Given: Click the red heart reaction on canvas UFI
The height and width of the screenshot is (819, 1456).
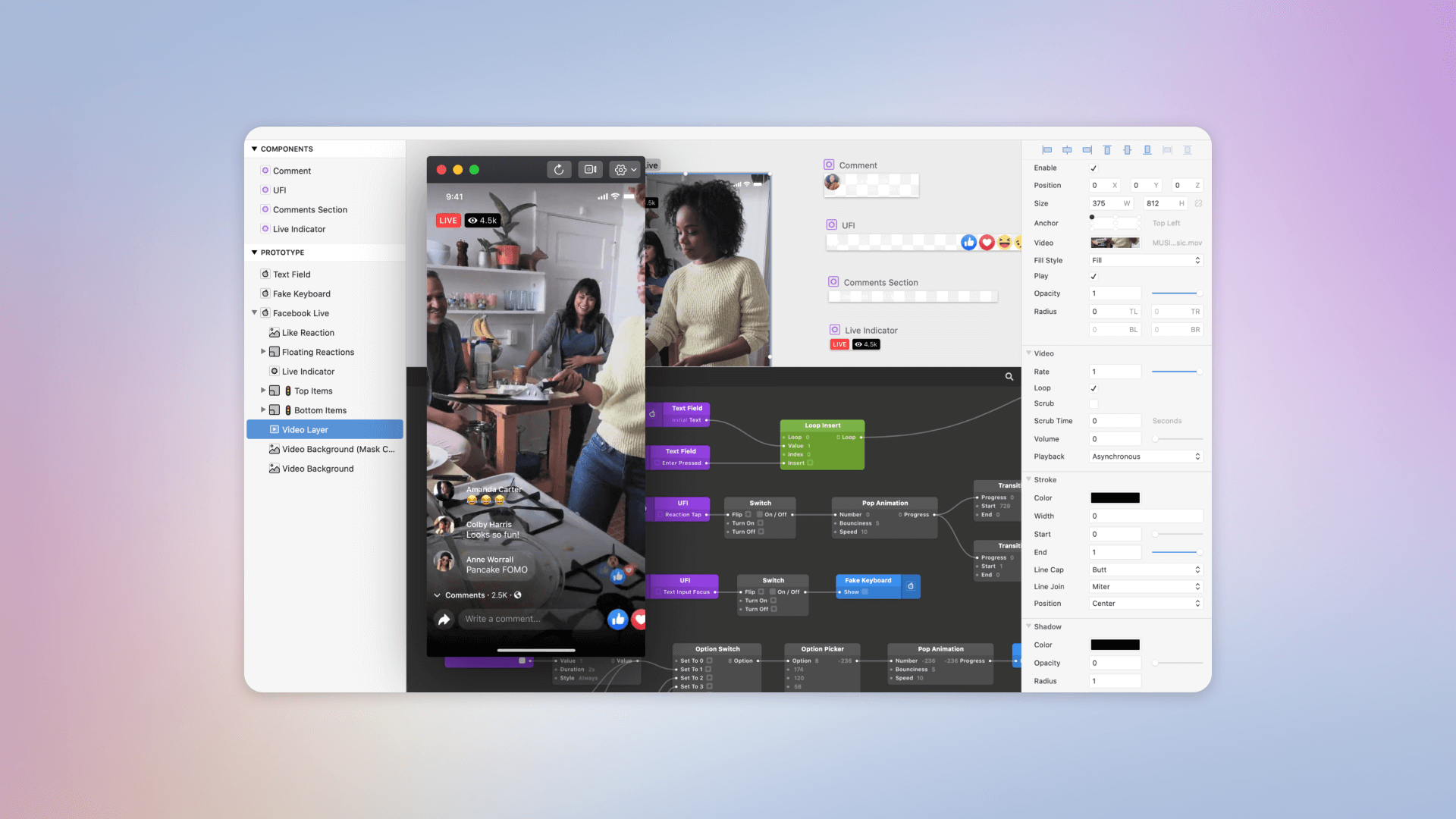Looking at the screenshot, I should pos(987,243).
